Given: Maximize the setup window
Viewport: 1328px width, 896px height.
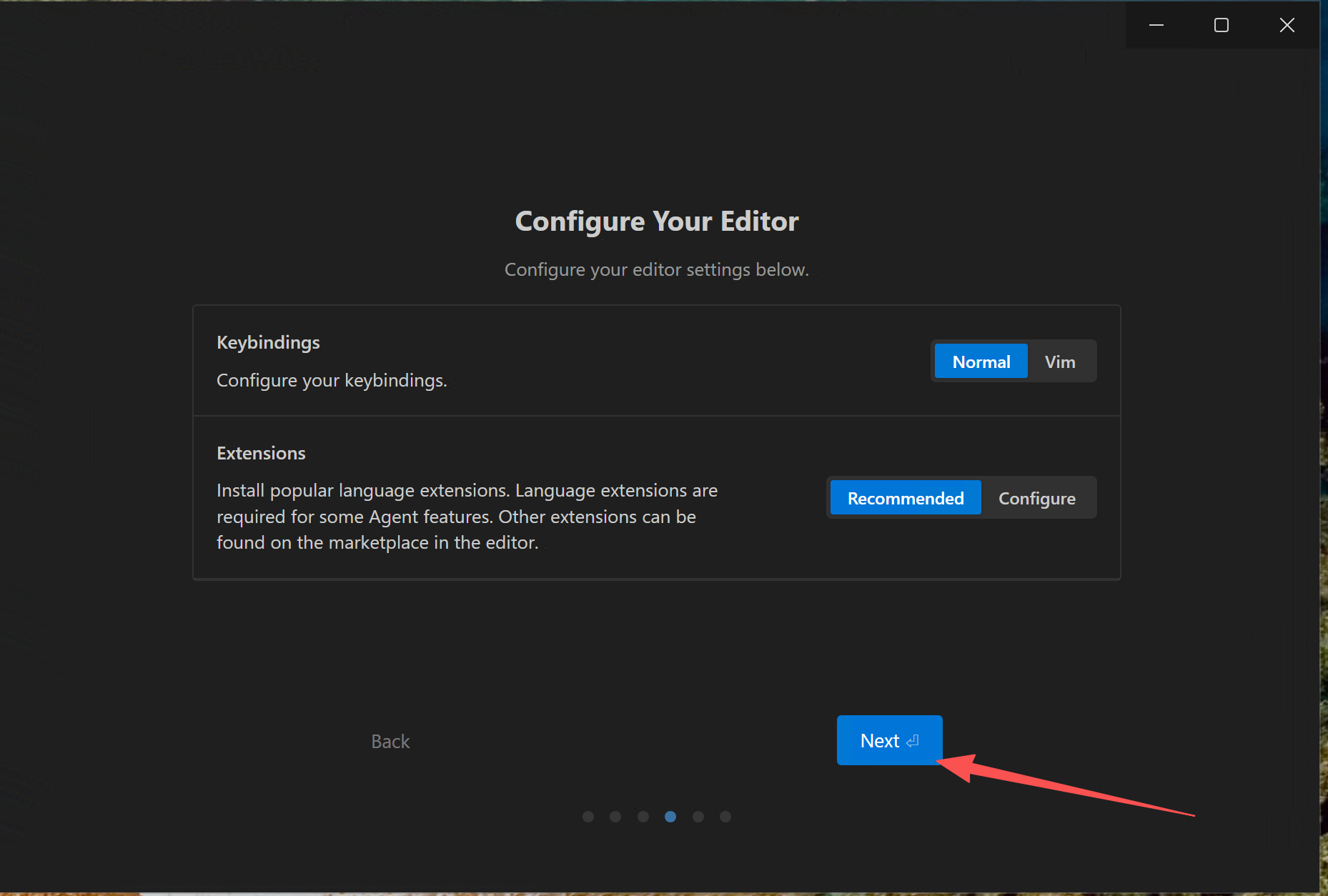Looking at the screenshot, I should (1221, 25).
